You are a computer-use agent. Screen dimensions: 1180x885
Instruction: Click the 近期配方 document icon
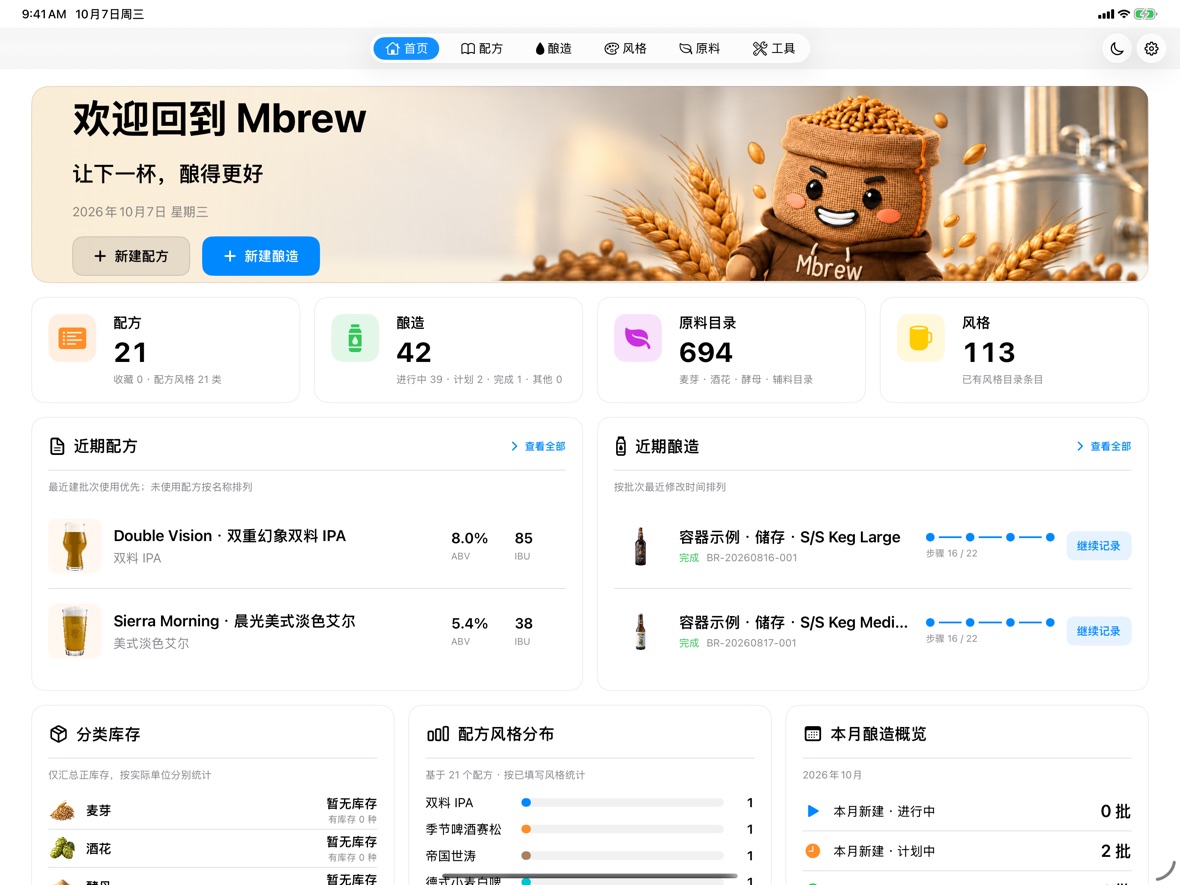pyautogui.click(x=57, y=446)
